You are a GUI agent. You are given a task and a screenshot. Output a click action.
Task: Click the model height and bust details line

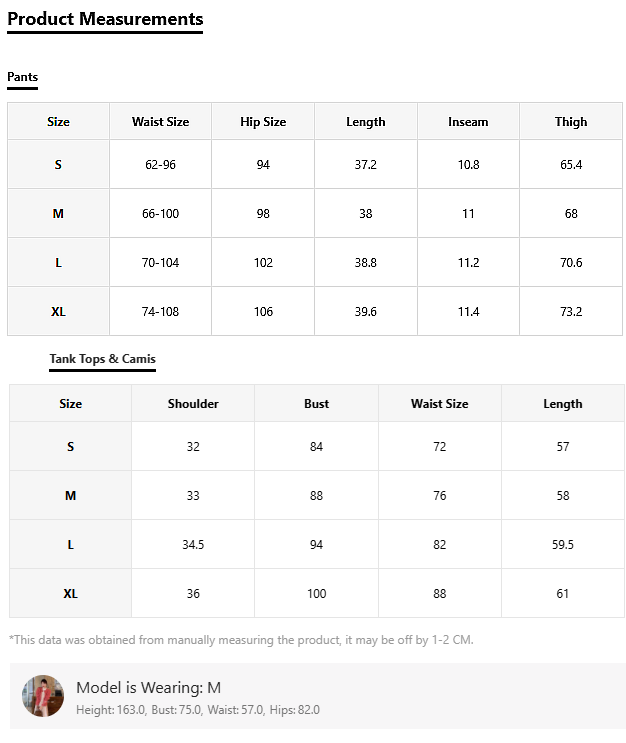[198, 710]
